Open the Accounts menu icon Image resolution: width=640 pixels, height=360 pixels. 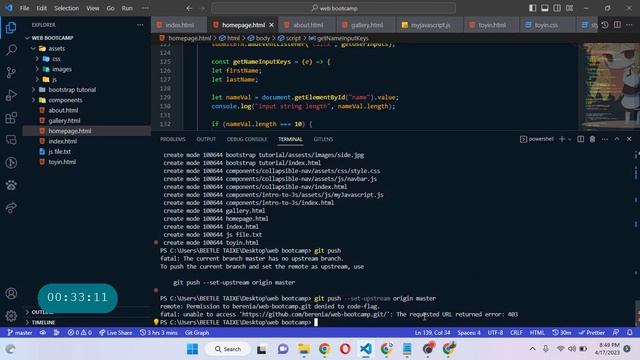coord(11,293)
